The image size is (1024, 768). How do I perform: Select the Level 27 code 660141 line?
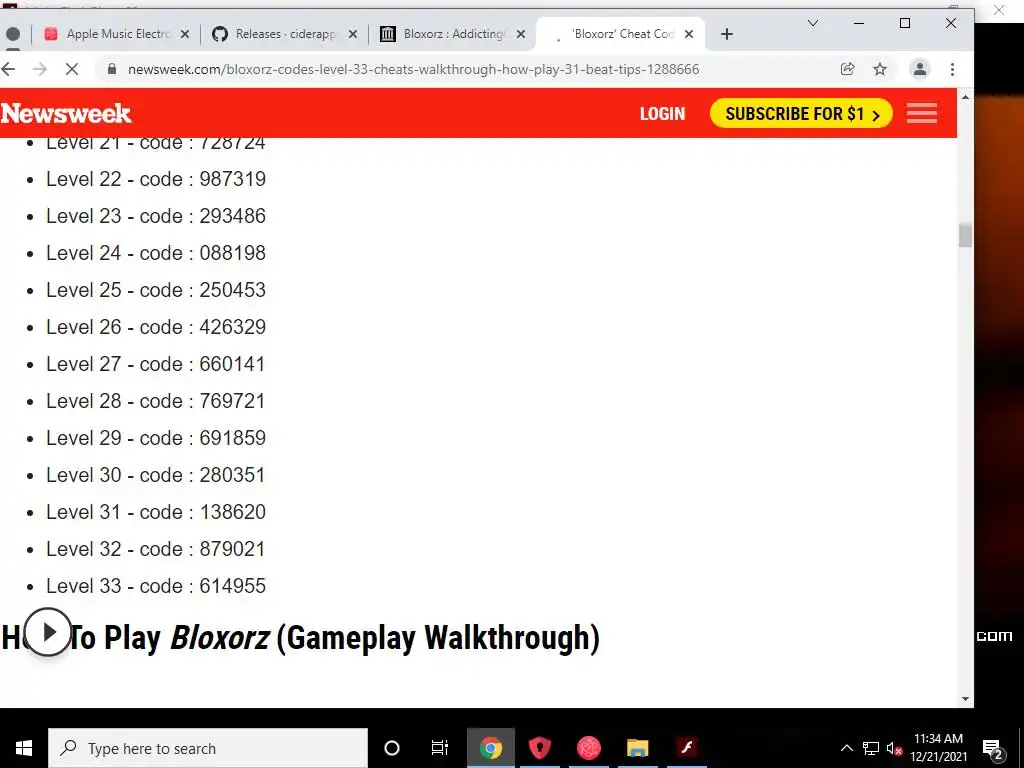pos(155,364)
